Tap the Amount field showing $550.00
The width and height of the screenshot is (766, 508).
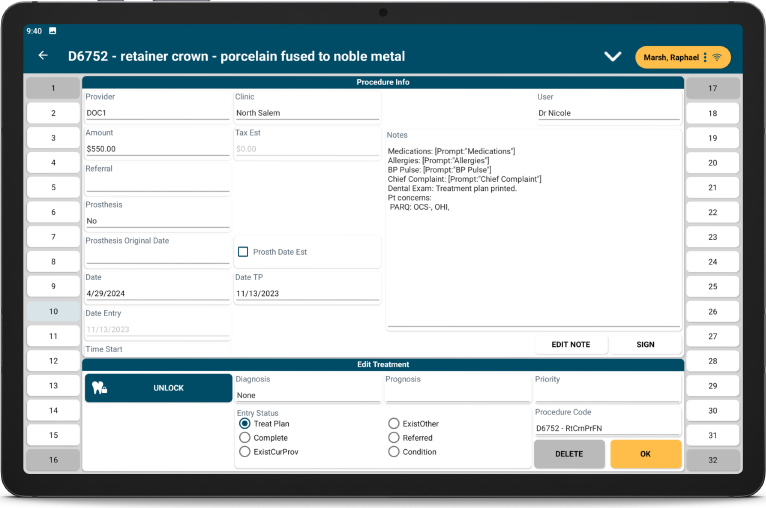157,149
